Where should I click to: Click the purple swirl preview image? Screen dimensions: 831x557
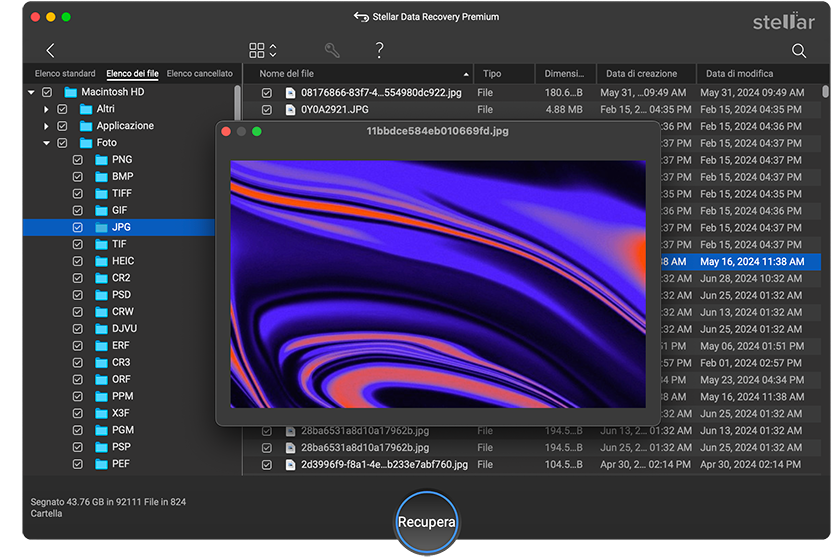(438, 284)
